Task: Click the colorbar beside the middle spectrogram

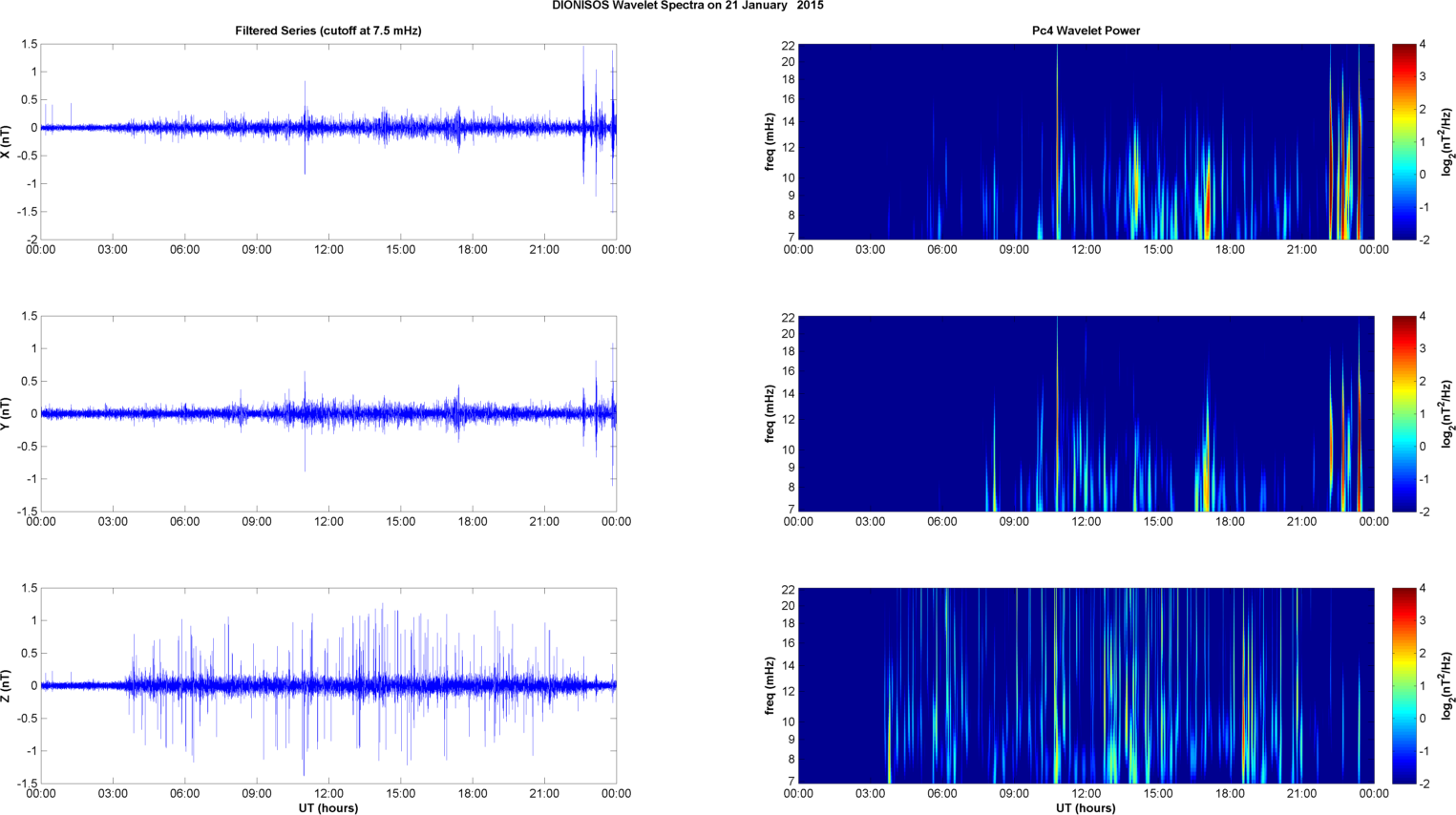Action: (x=1403, y=413)
